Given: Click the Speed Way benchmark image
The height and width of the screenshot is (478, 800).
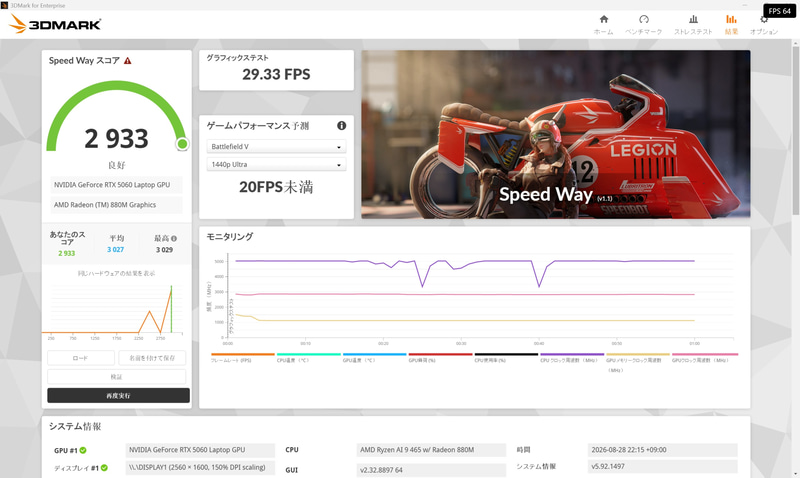Looking at the screenshot, I should [556, 134].
